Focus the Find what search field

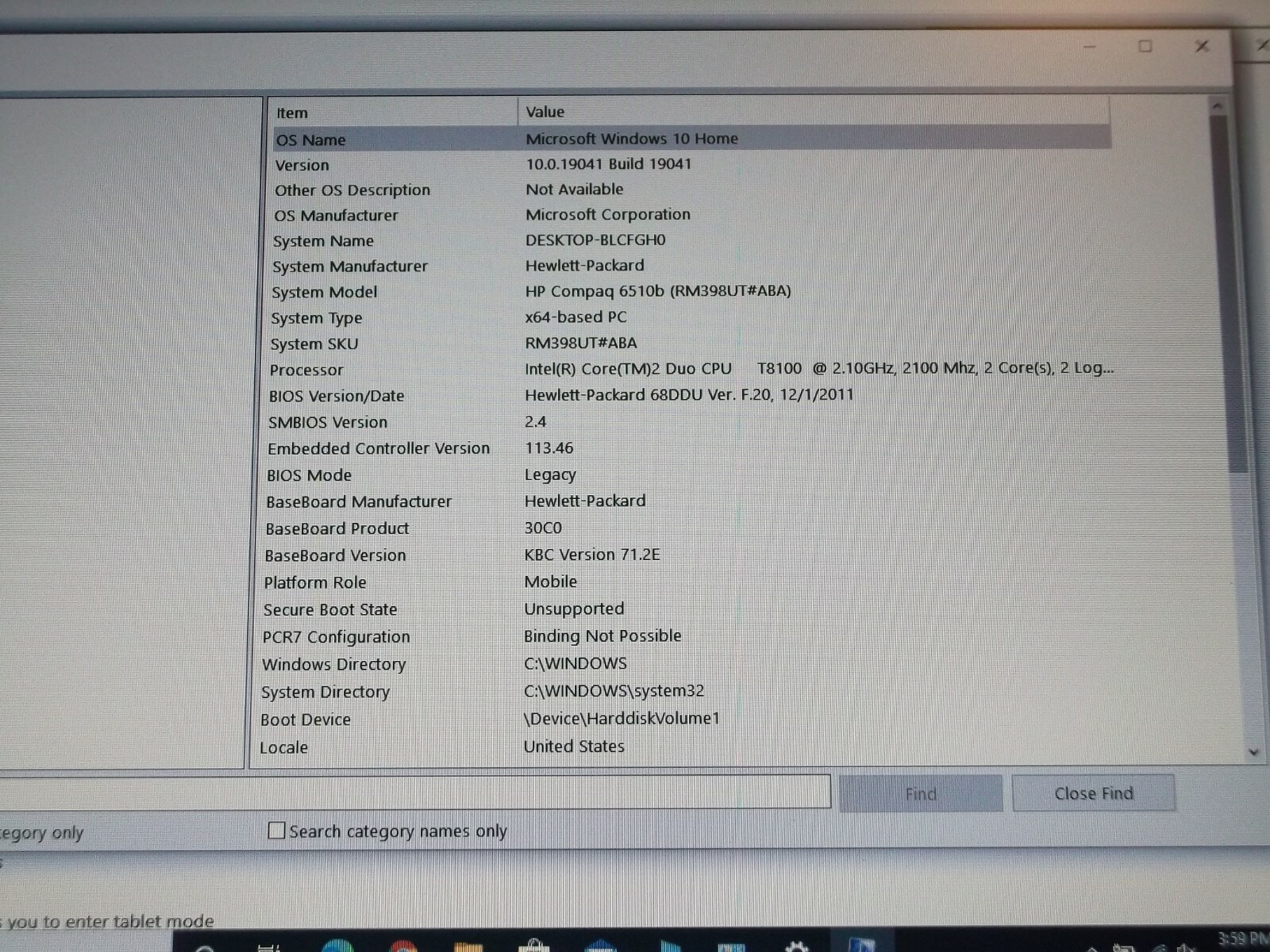point(414,791)
